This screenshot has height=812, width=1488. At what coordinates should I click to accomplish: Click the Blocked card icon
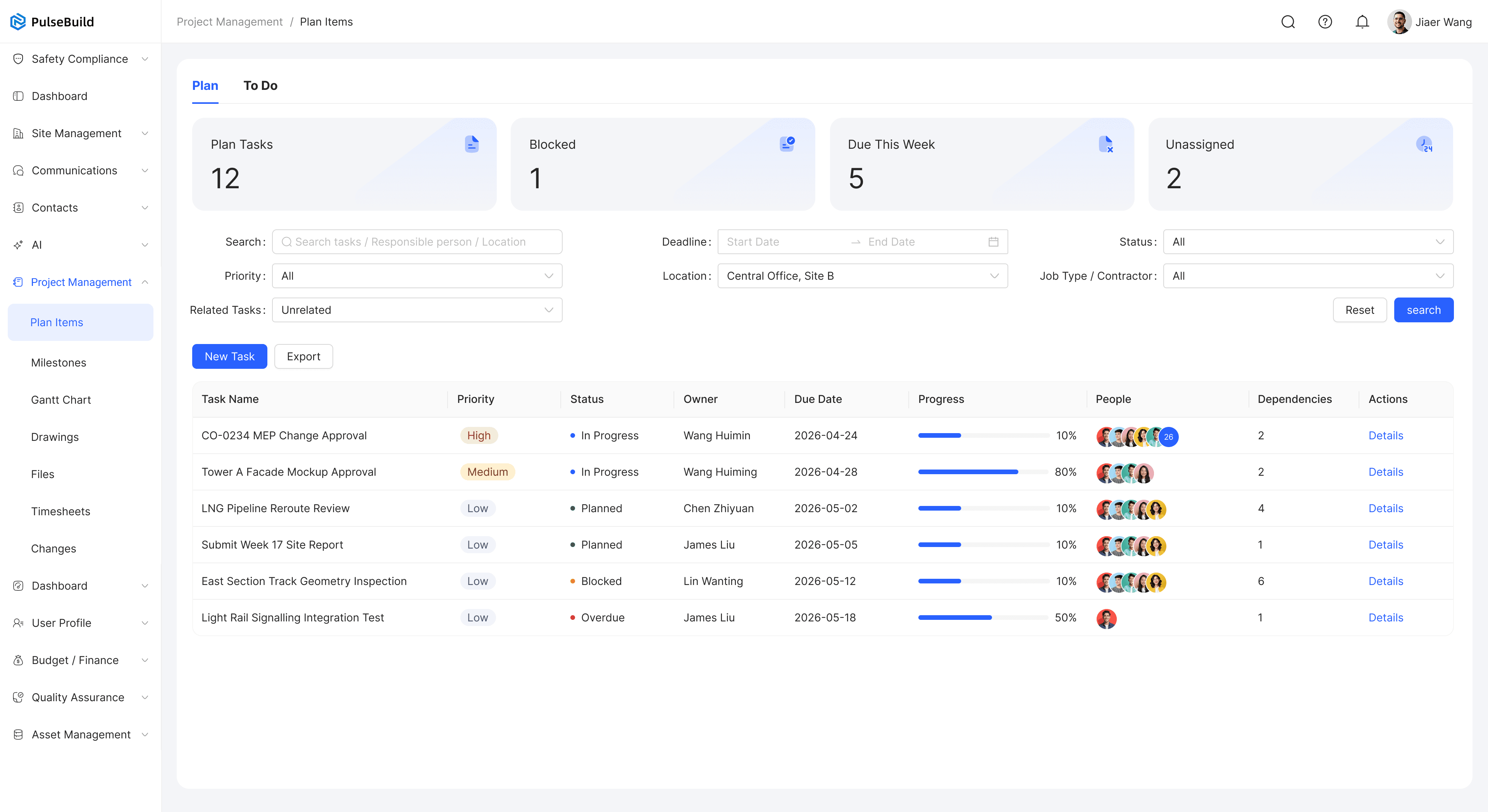(787, 144)
